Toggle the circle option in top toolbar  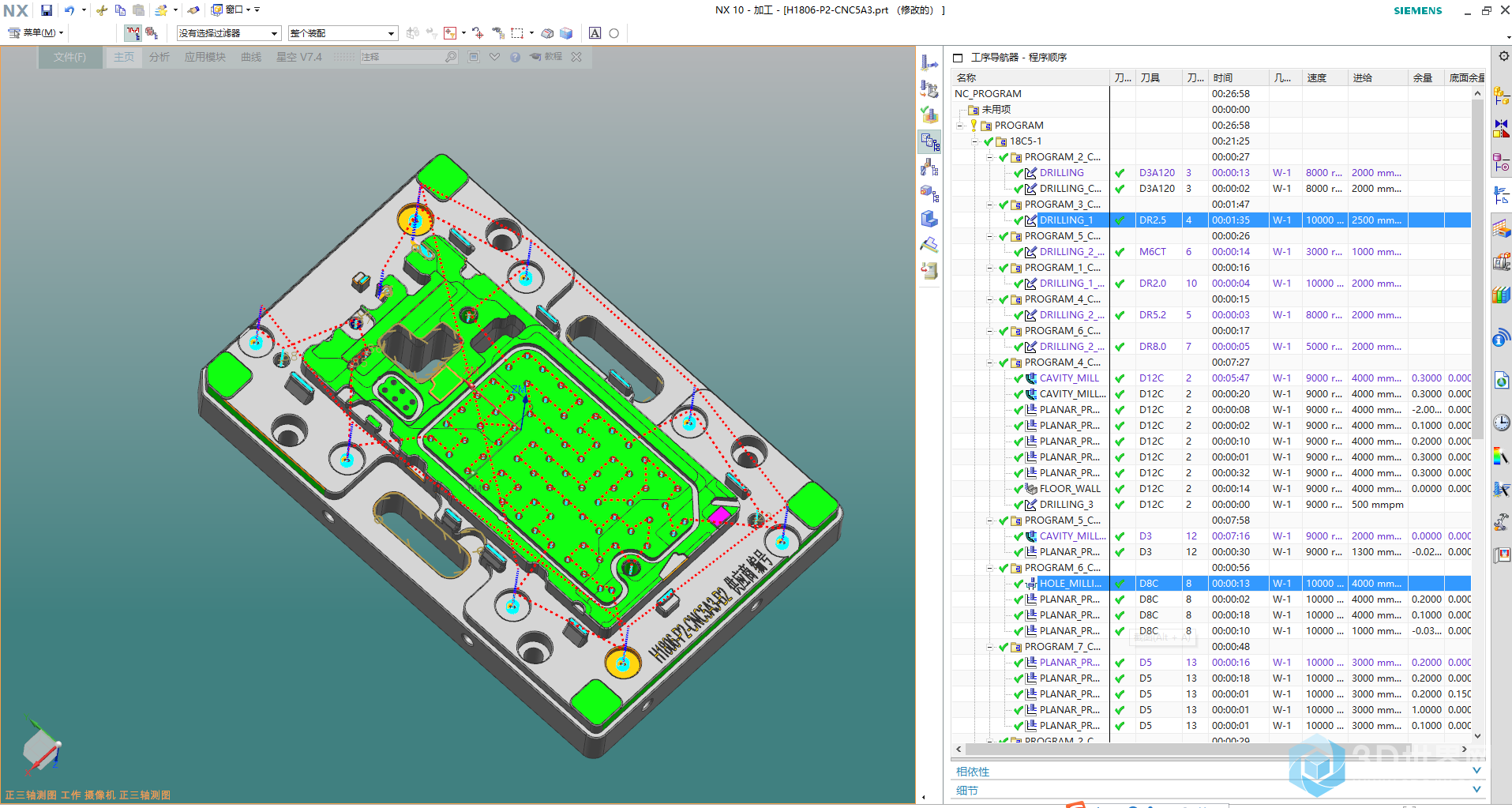[x=613, y=33]
